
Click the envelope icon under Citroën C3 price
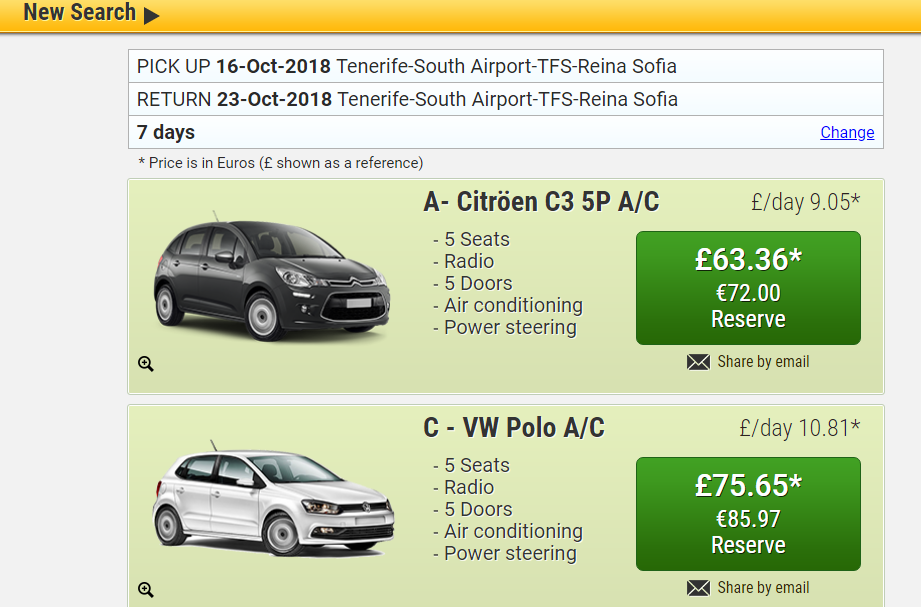coord(698,362)
